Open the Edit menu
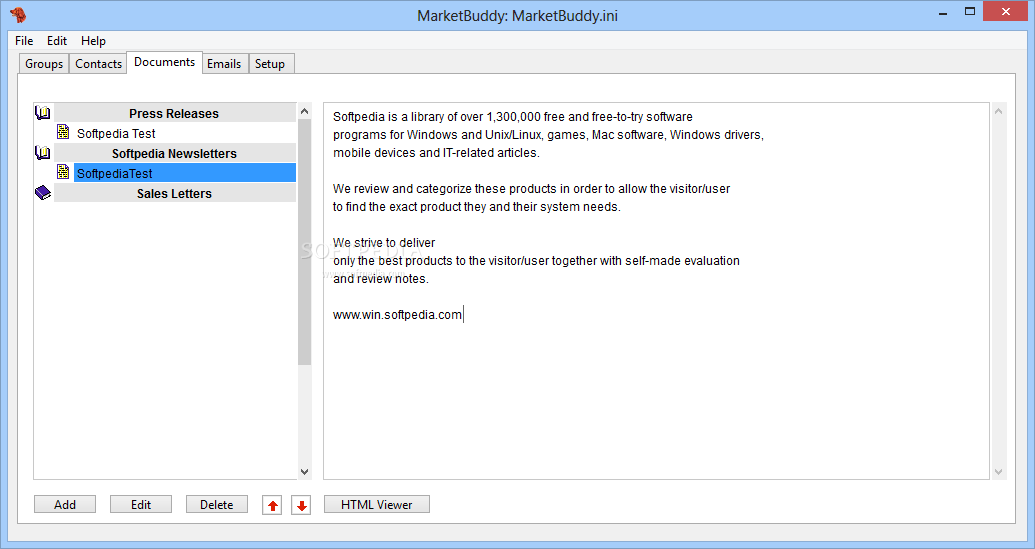The image size is (1035, 549). 57,41
